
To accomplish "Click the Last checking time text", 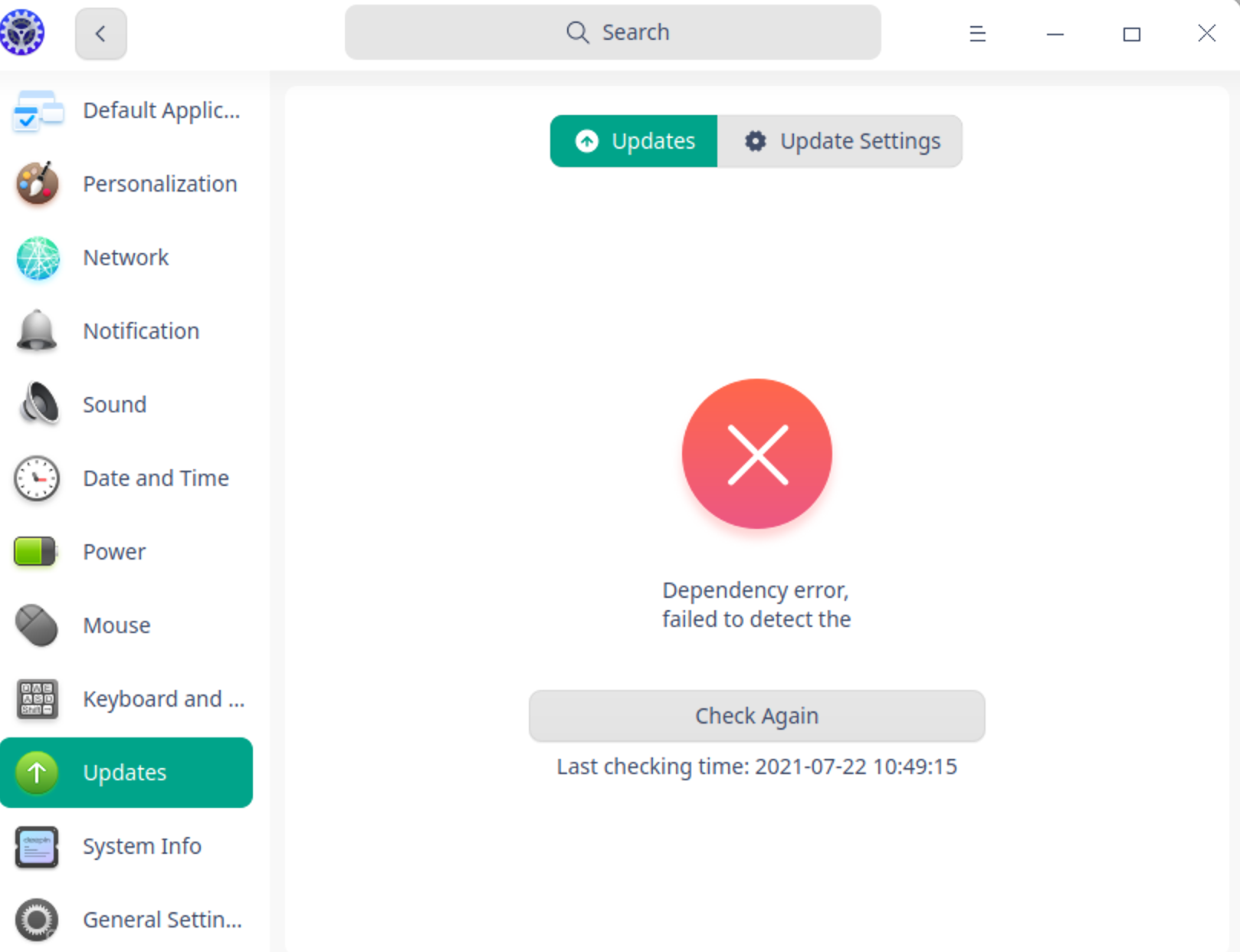I will pyautogui.click(x=757, y=767).
